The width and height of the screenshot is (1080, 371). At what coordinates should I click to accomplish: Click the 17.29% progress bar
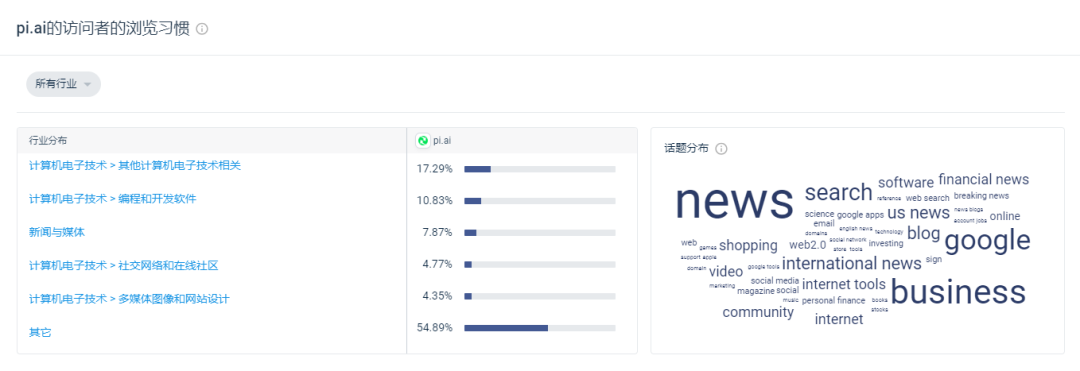(540, 169)
